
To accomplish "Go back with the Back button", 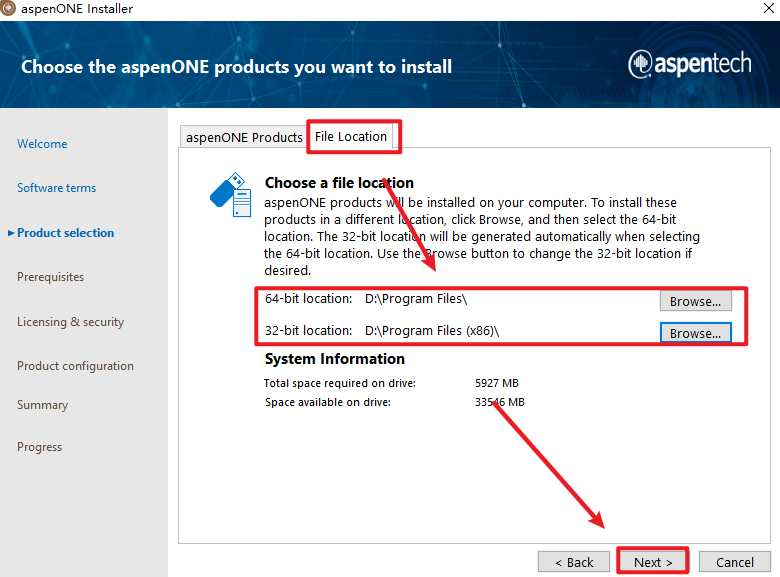I will coord(573,562).
